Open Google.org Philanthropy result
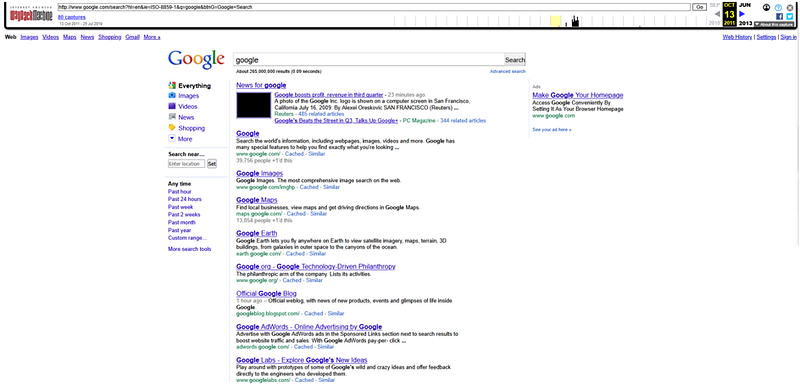The height and width of the screenshot is (385, 800). coord(316,266)
